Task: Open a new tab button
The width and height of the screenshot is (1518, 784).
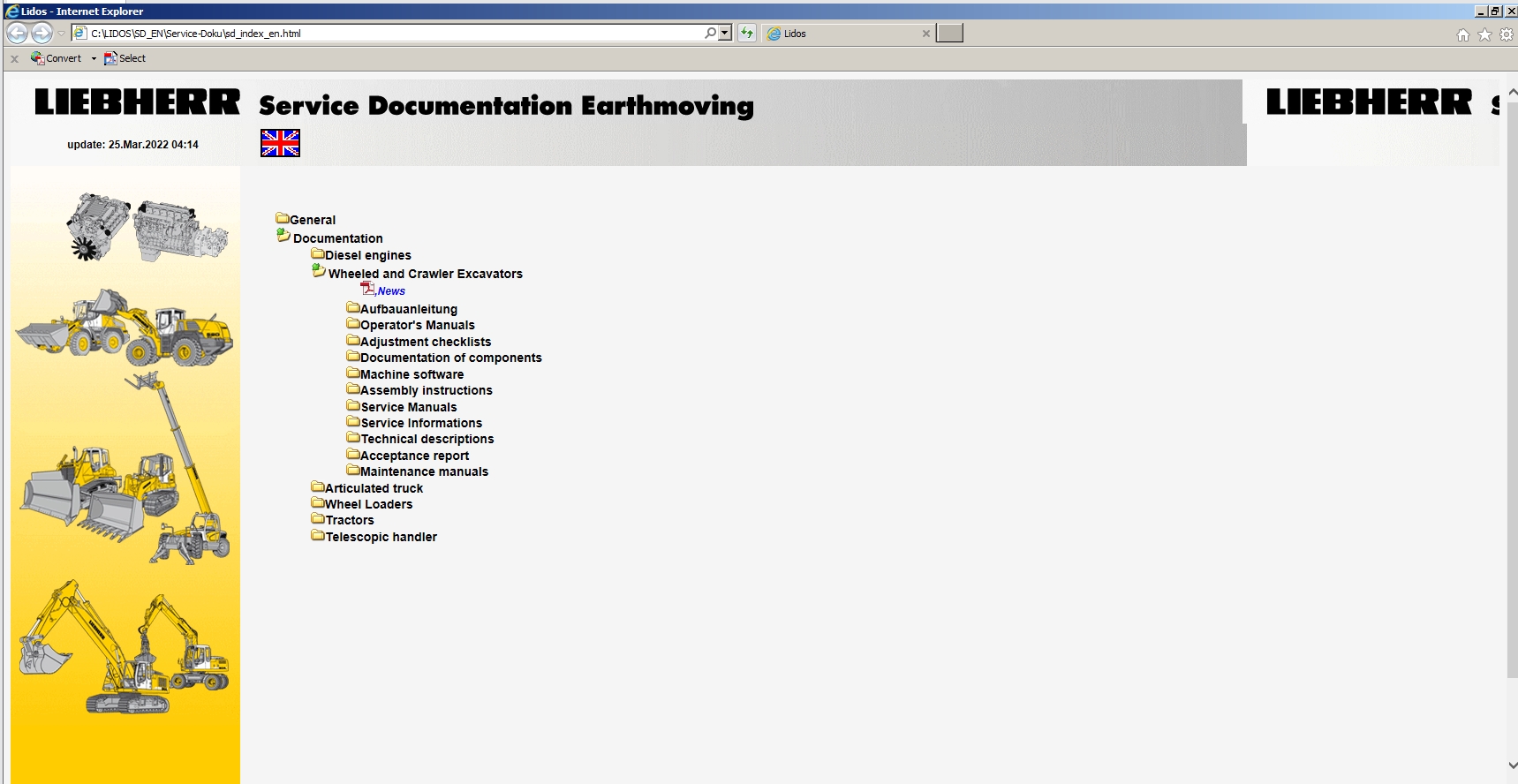Action: click(949, 34)
